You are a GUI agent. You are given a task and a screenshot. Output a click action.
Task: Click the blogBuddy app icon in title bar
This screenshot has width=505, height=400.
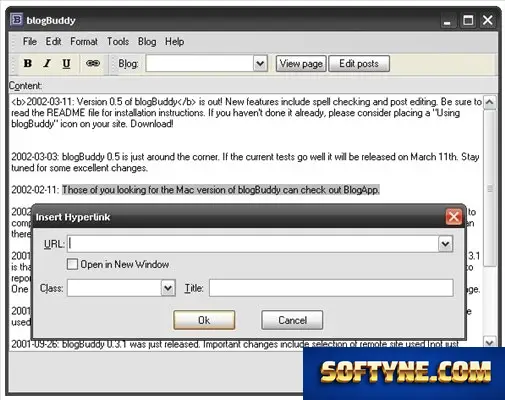(16, 20)
